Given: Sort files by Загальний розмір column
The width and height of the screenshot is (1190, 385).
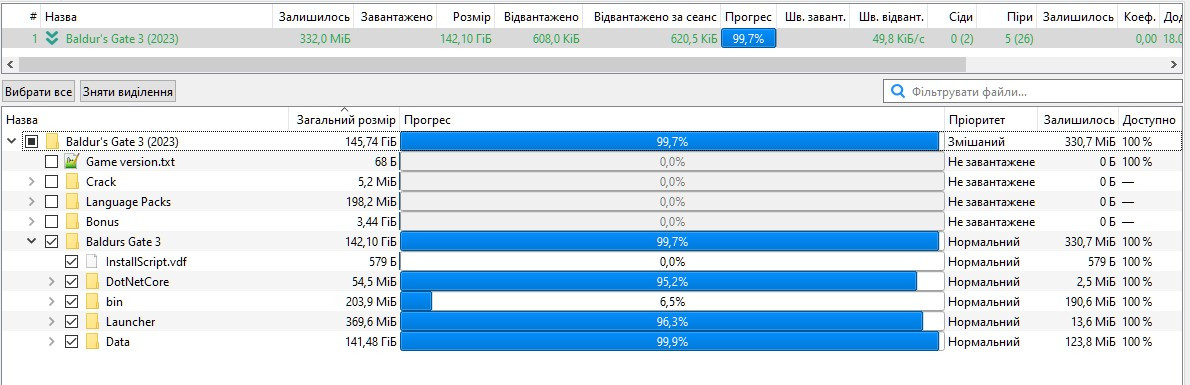Looking at the screenshot, I should (x=345, y=120).
